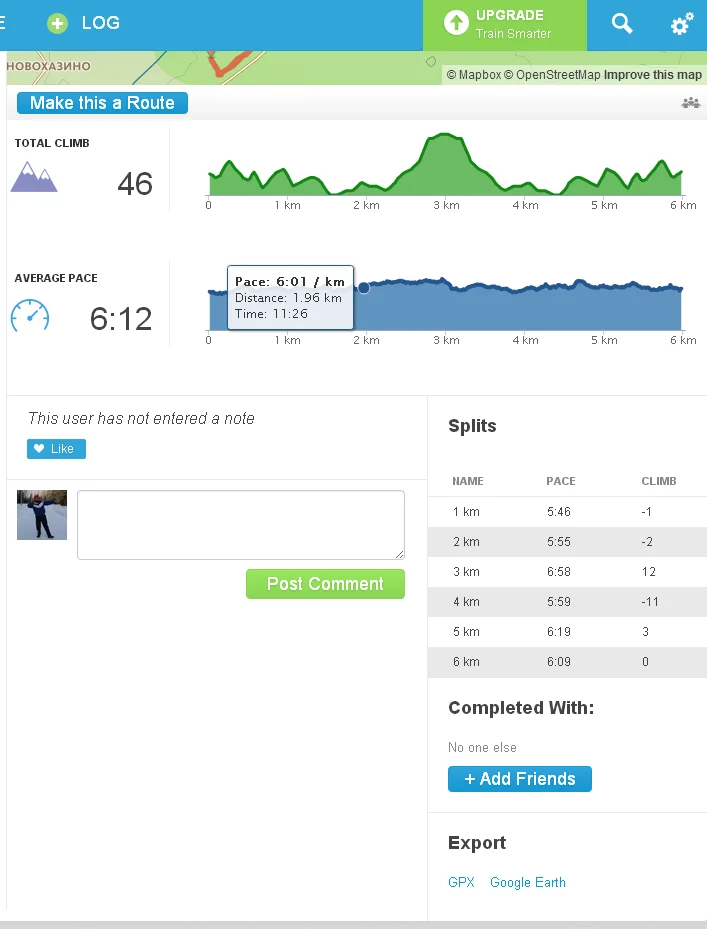The width and height of the screenshot is (707, 929).
Task: Click the AVERAGE PACE label
Action: coord(56,278)
